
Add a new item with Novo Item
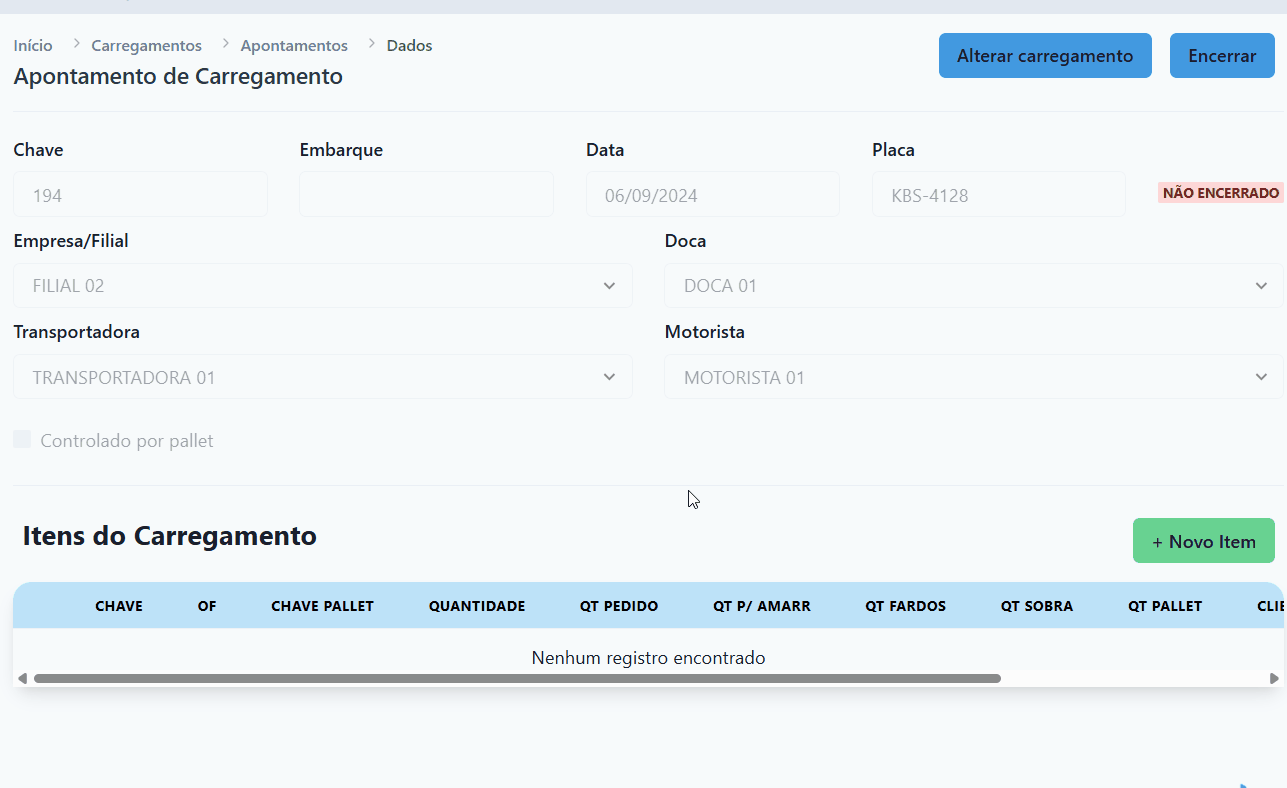1203,541
